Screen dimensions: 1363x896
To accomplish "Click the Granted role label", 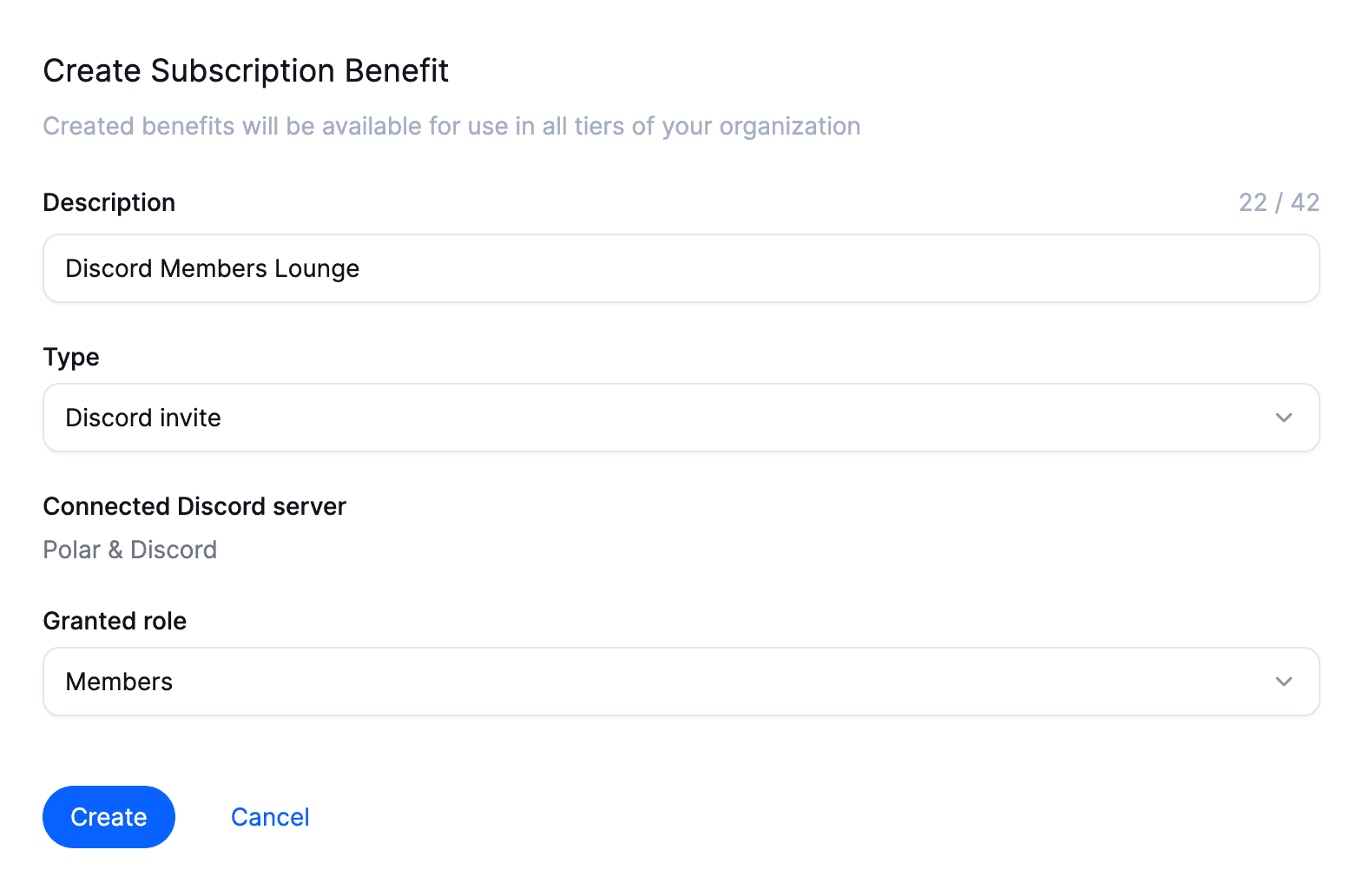I will pyautogui.click(x=115, y=621).
